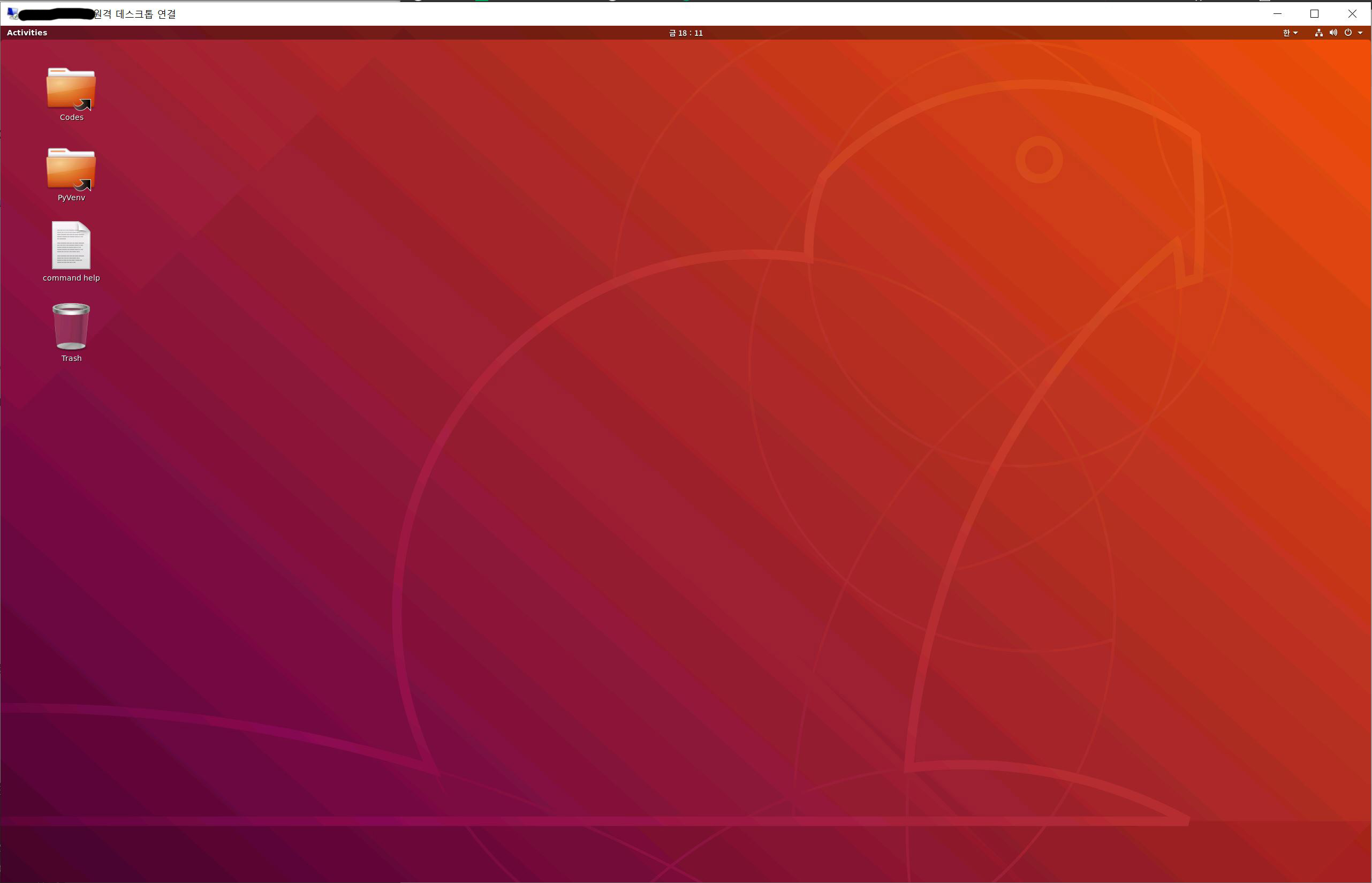This screenshot has height=883, width=1372.
Task: Open the PyVenv folder shortcut
Action: click(x=71, y=169)
